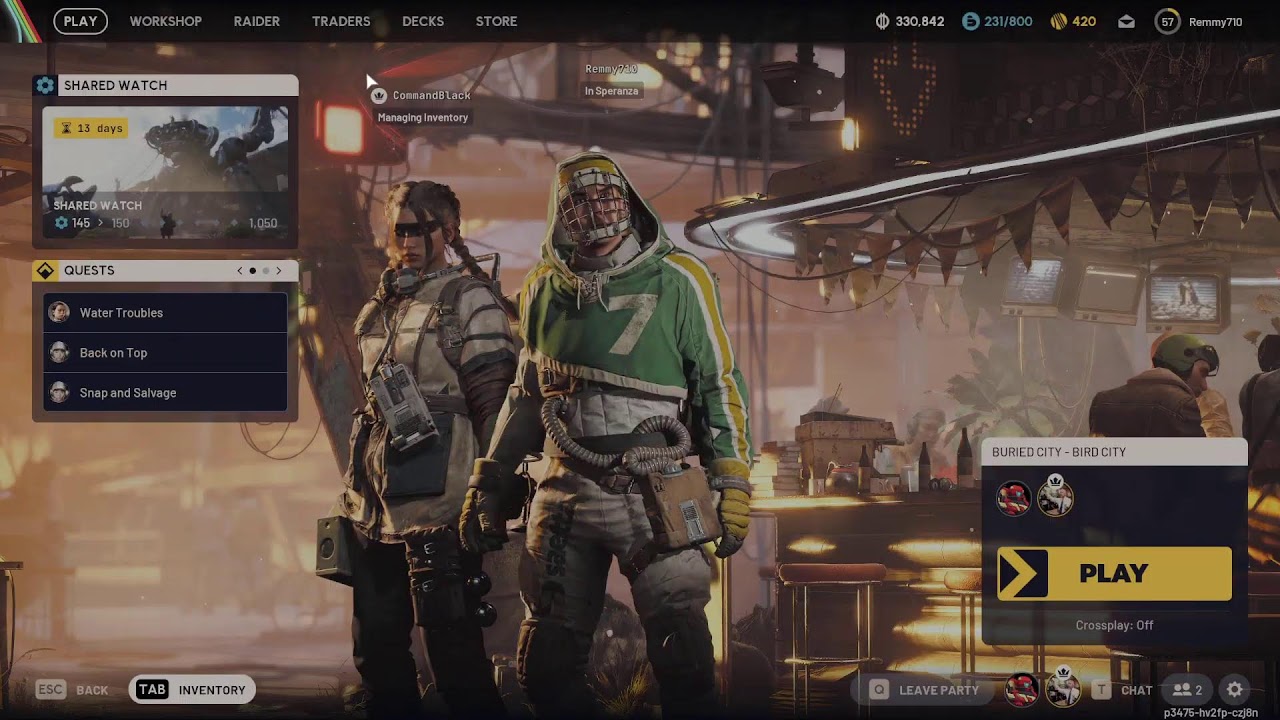The image size is (1280, 720).
Task: Select the first quests page dot
Action: (x=253, y=271)
